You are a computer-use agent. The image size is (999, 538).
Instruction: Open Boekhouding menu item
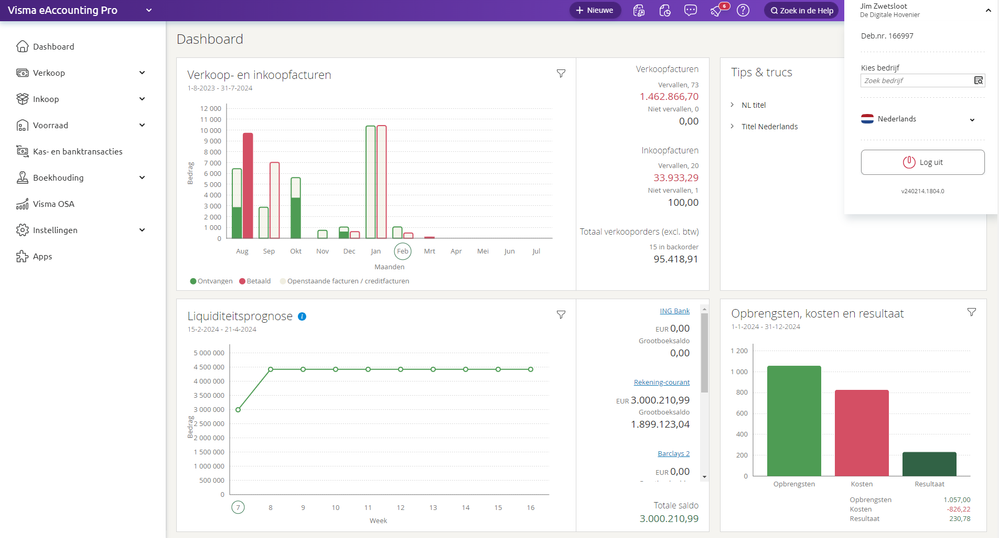tap(58, 178)
